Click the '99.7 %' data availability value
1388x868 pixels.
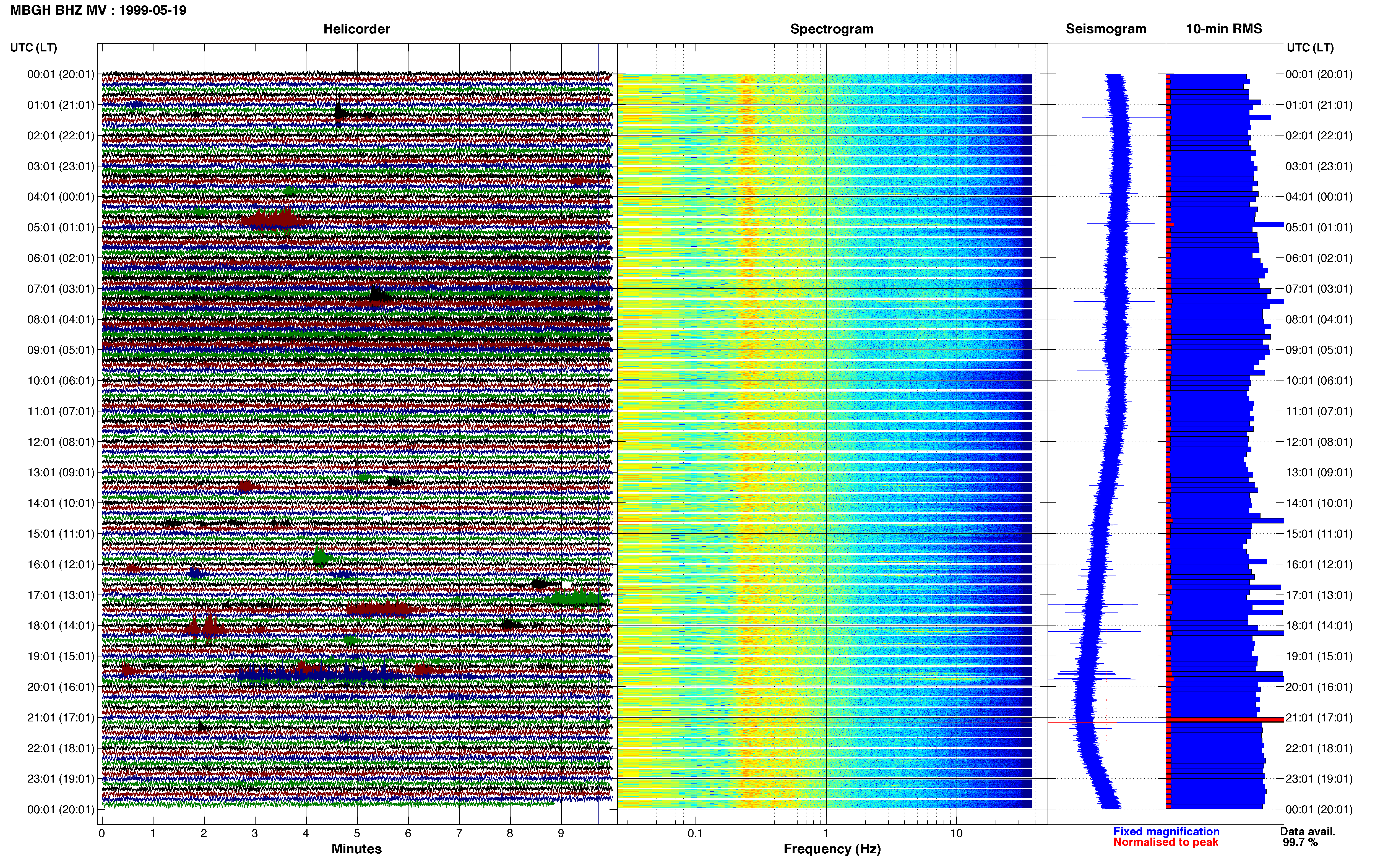point(1300,842)
